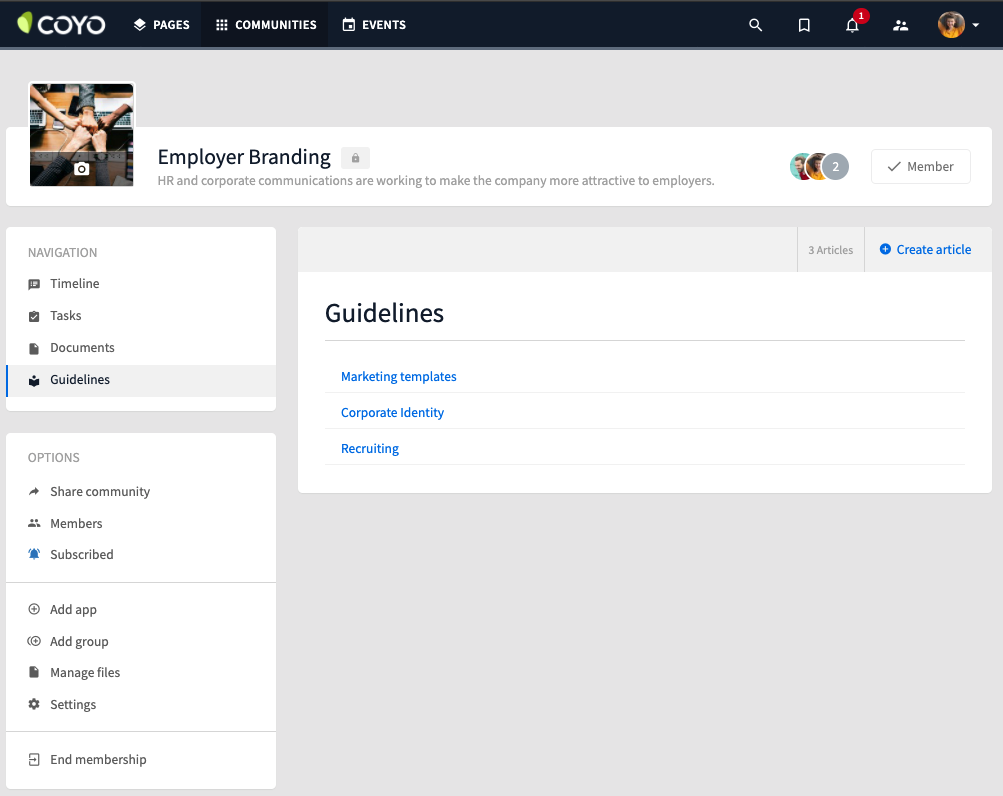Open Documents in the navigation
This screenshot has width=1003, height=796.
coord(141,347)
